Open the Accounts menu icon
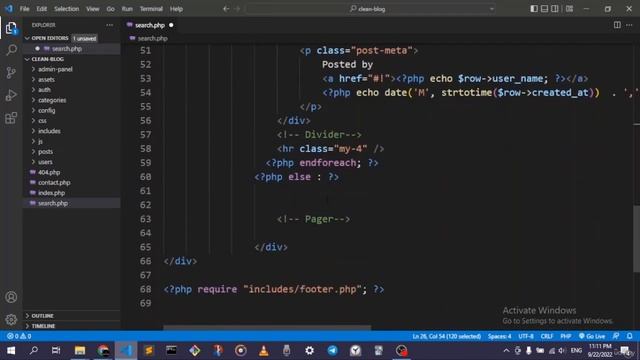 click(11, 297)
